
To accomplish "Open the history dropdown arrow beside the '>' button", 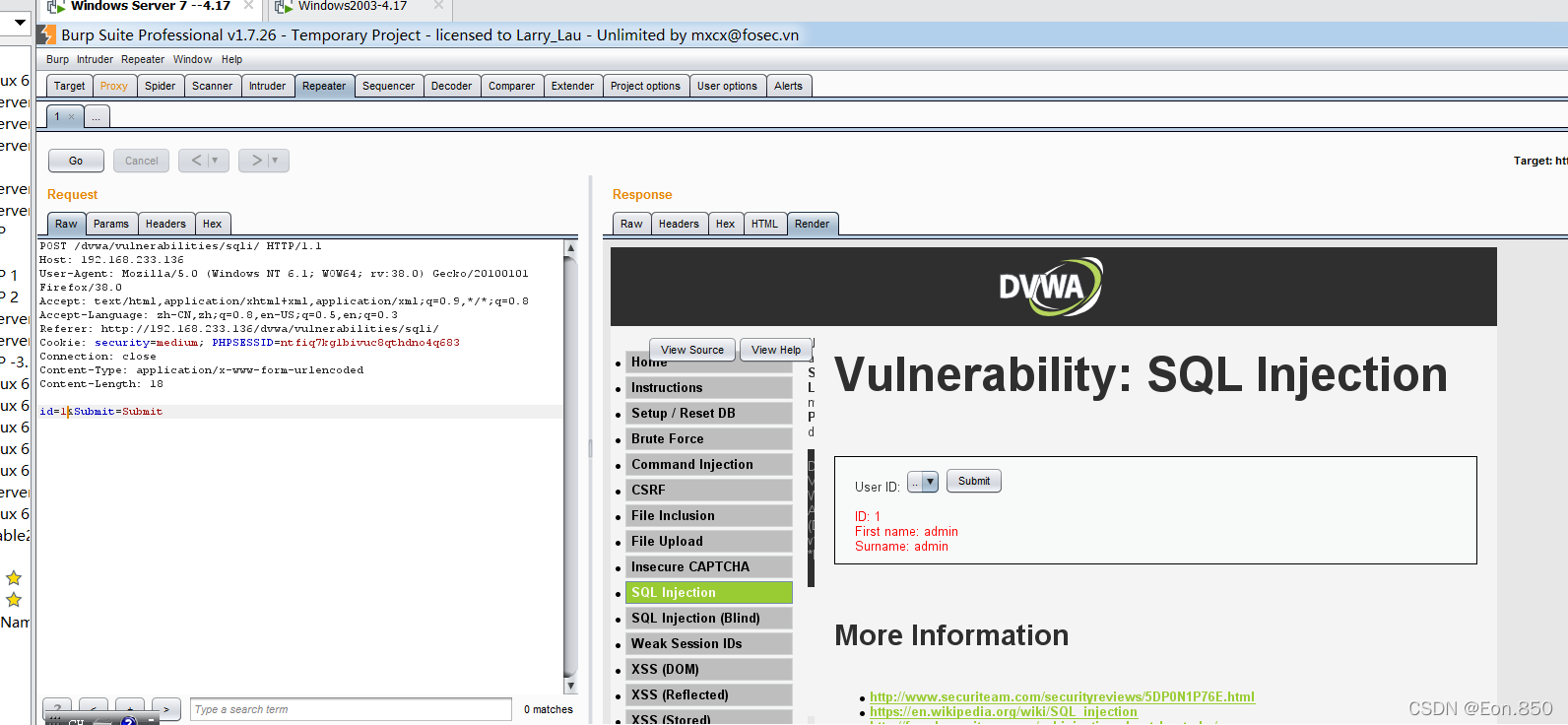I will tap(276, 161).
